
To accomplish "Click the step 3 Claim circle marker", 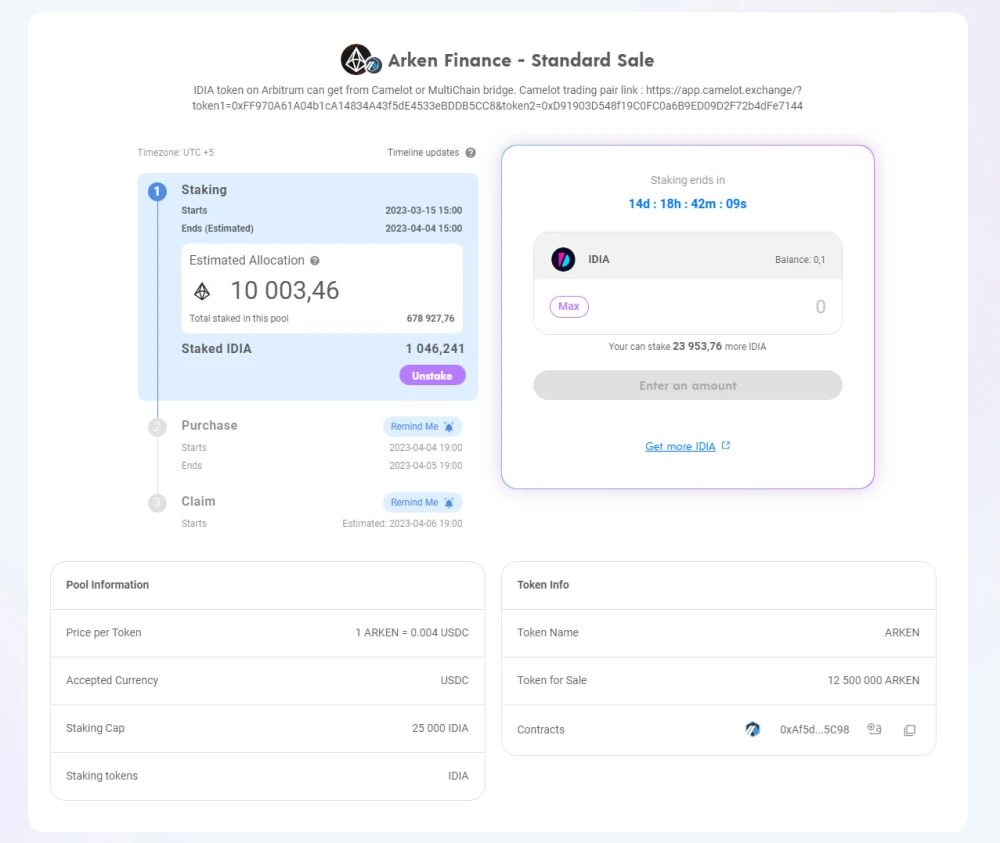I will click(158, 502).
